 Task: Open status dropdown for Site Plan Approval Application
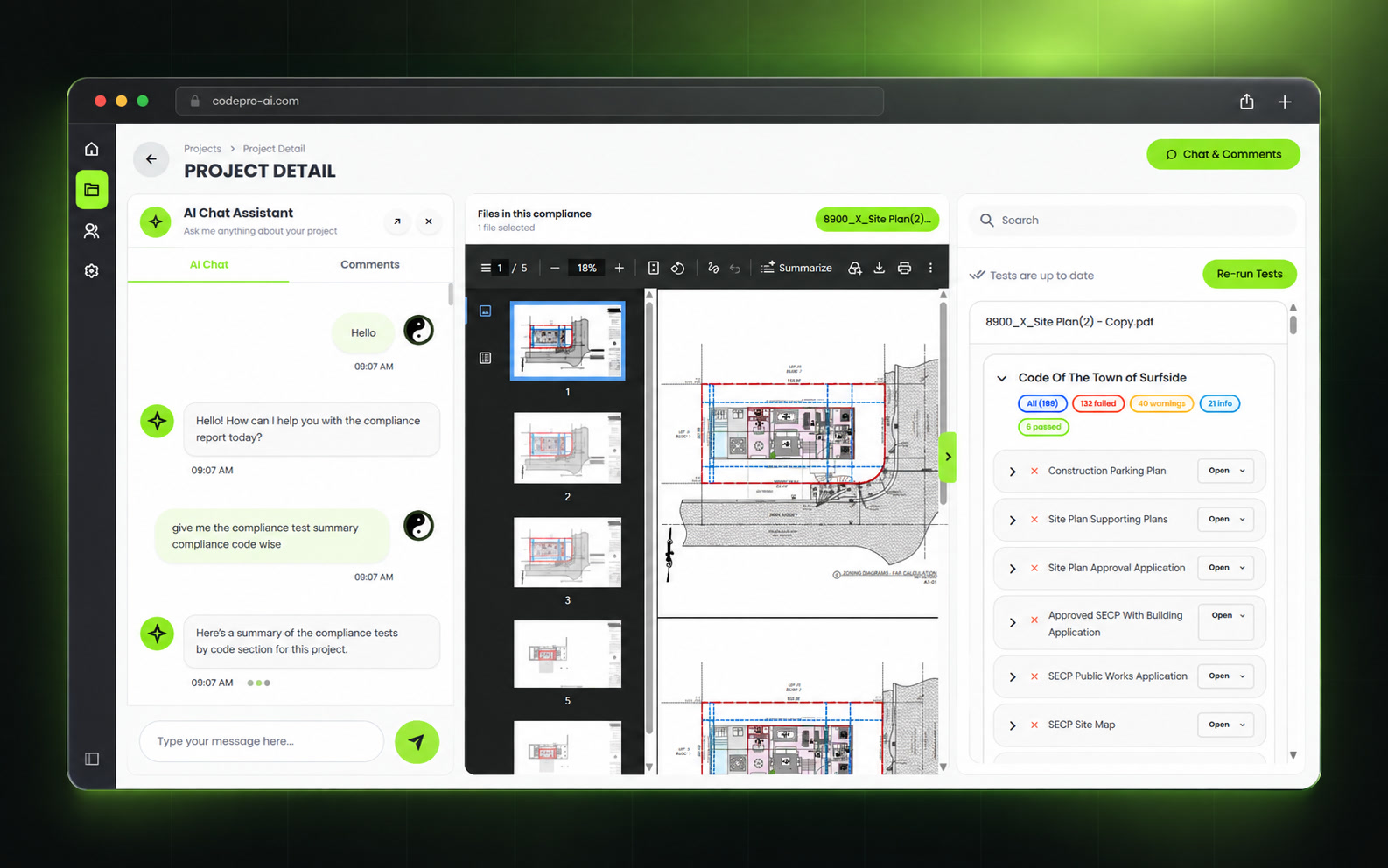click(1226, 568)
